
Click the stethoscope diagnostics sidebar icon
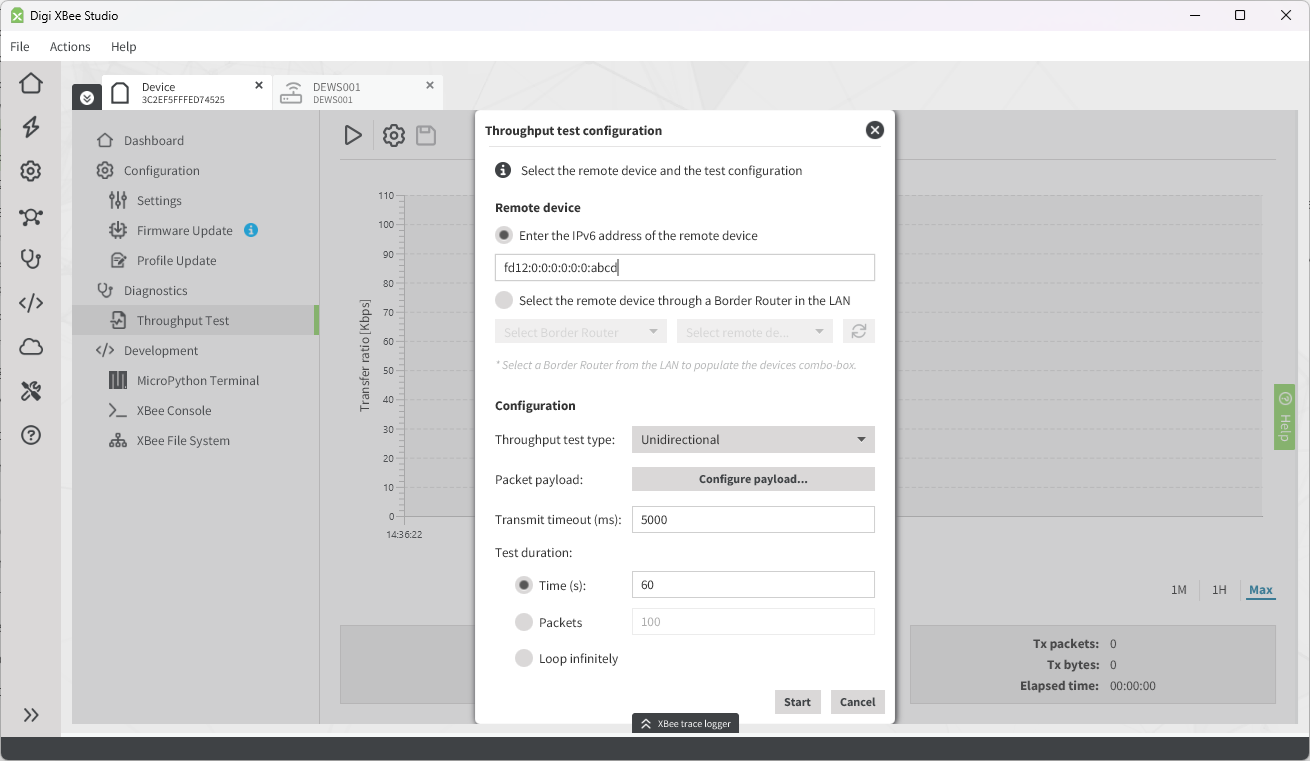31,259
